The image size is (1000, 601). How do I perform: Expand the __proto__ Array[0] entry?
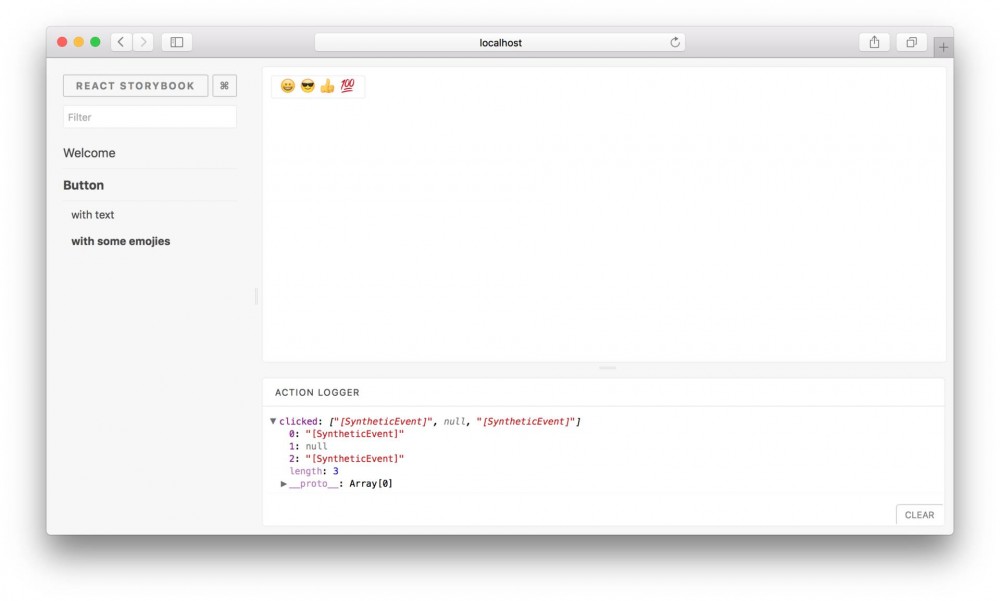click(x=284, y=484)
